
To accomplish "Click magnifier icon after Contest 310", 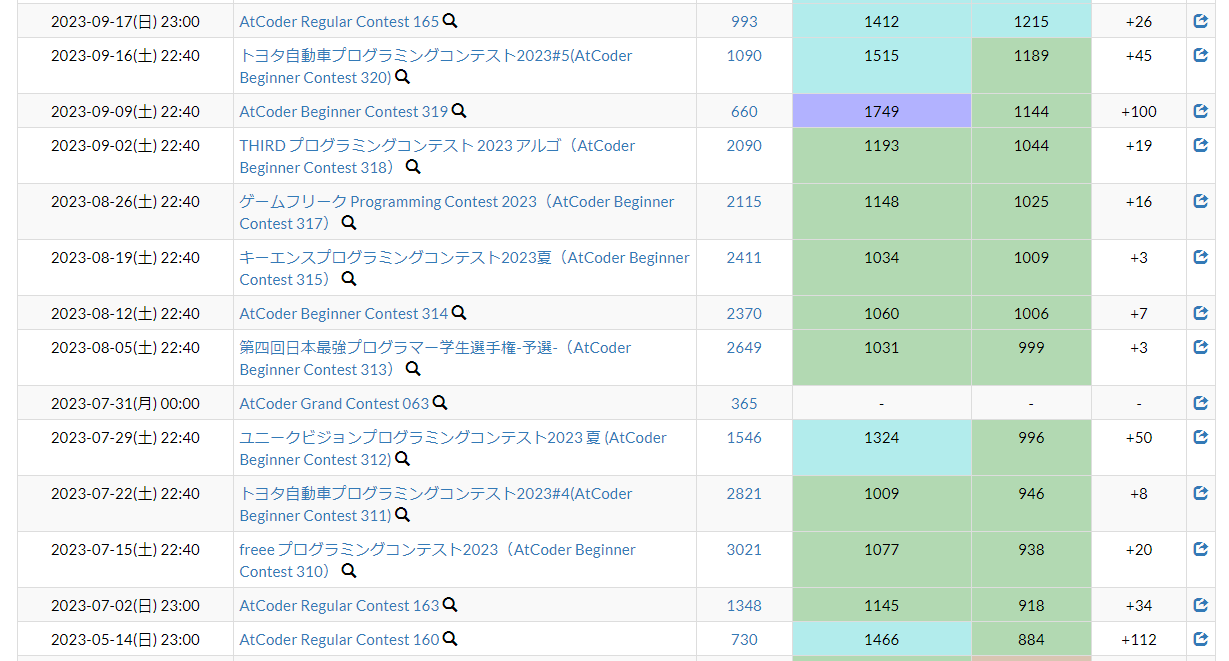I will (349, 571).
